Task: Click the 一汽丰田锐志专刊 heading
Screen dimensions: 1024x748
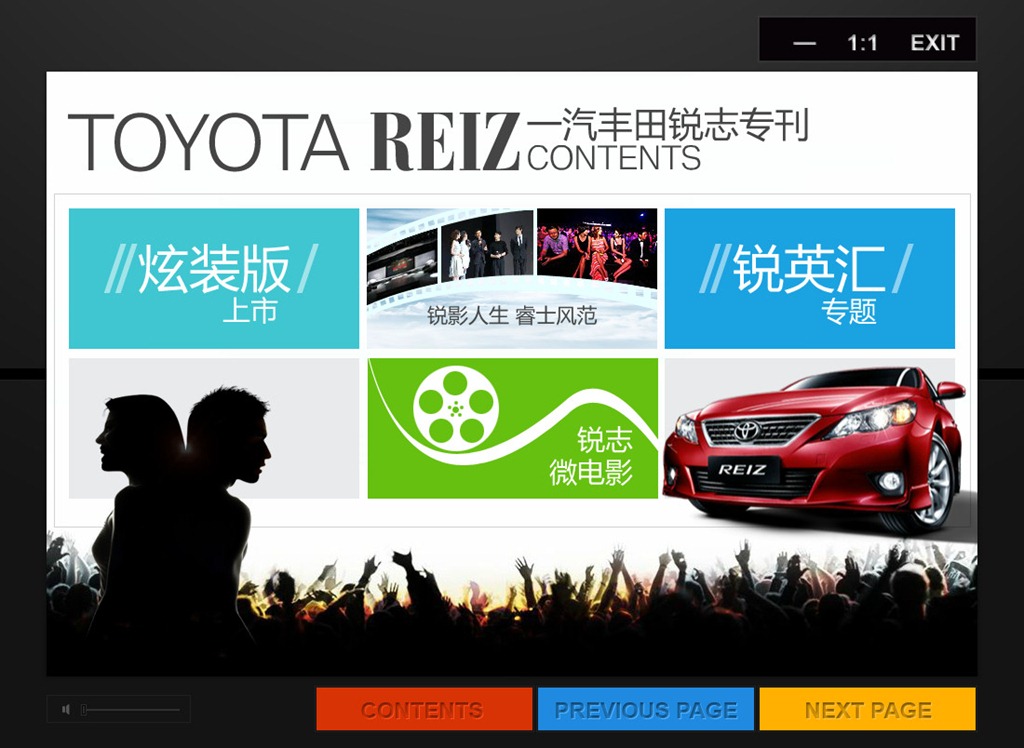Action: pyautogui.click(x=668, y=125)
